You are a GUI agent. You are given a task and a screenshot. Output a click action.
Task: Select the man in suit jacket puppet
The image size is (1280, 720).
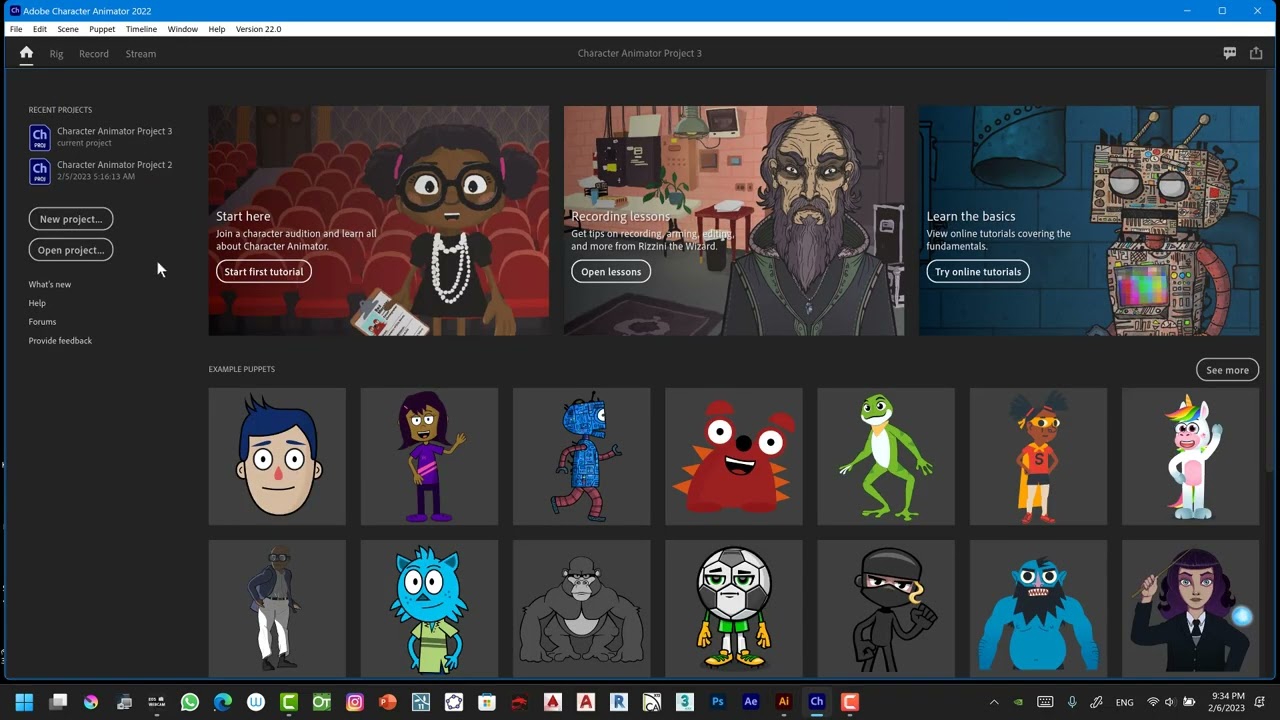tap(277, 608)
